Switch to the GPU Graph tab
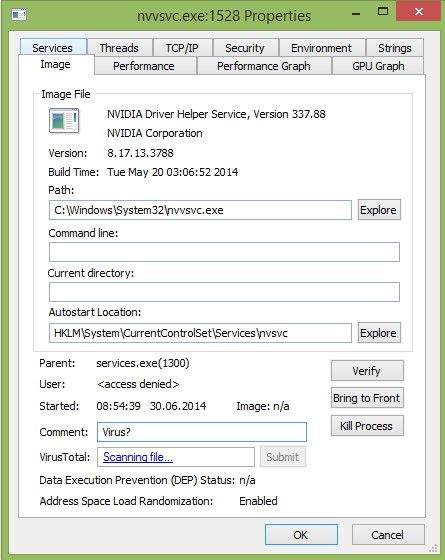The height and width of the screenshot is (560, 445). (x=378, y=66)
